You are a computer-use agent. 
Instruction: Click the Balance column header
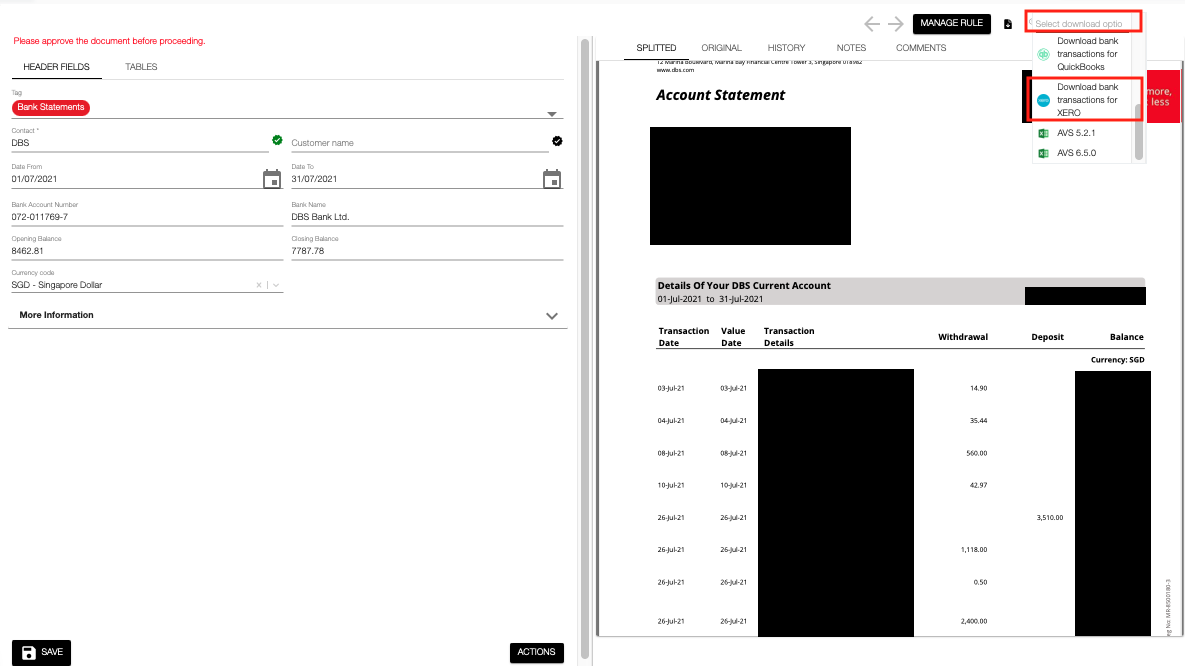coord(1126,337)
